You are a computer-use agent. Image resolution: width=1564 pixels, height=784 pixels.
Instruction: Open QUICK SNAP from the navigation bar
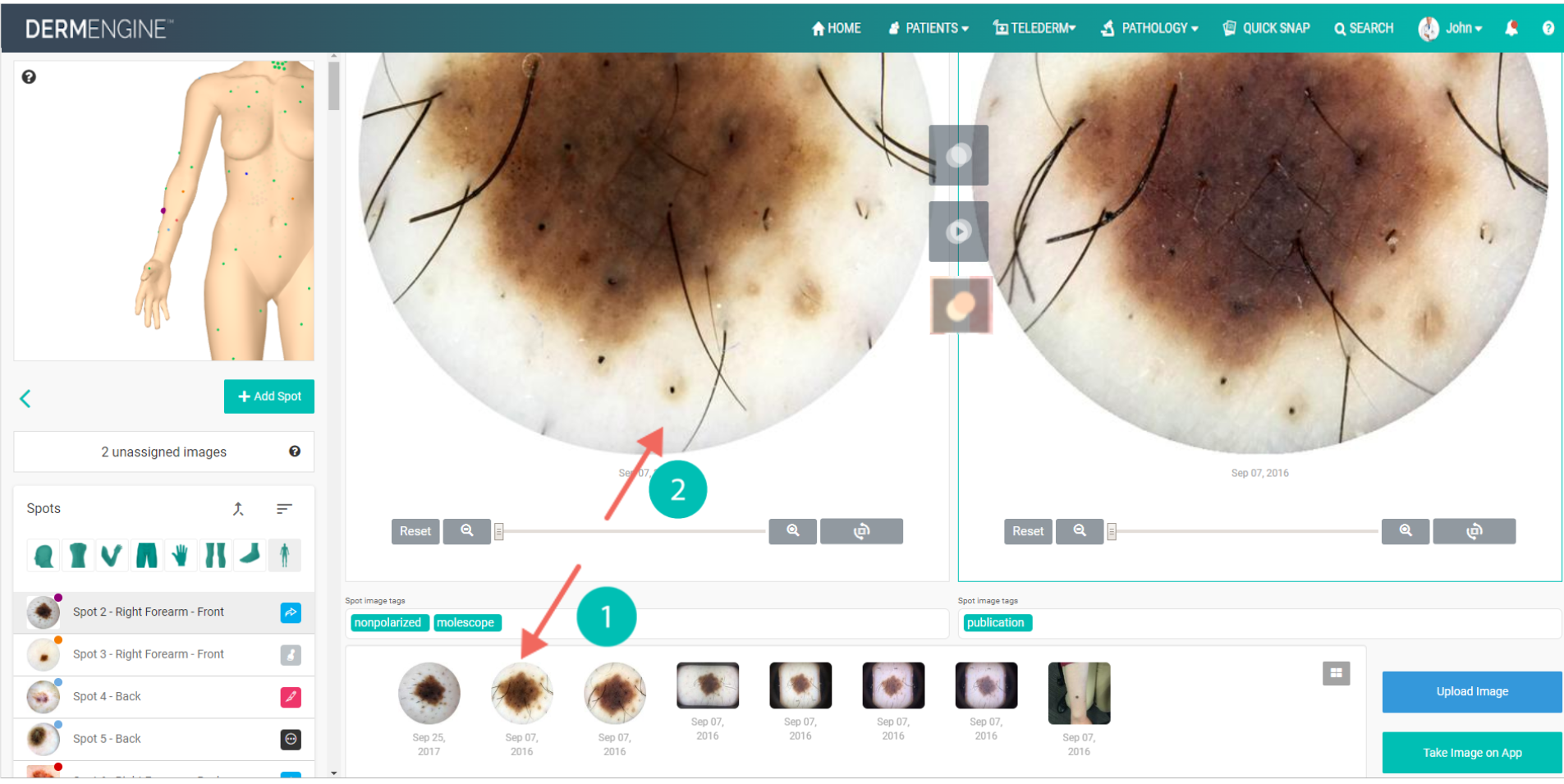tap(1266, 28)
